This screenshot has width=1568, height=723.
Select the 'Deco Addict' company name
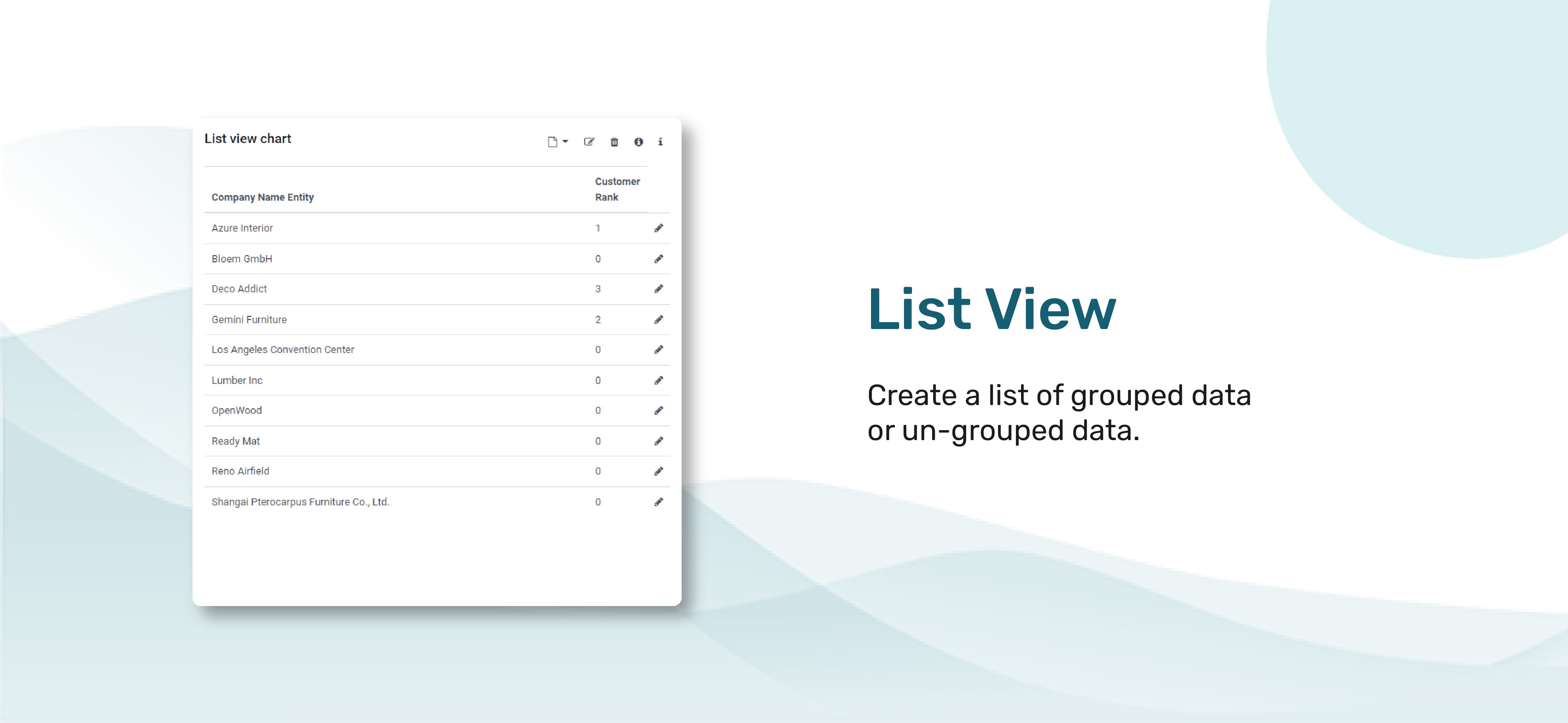[239, 289]
